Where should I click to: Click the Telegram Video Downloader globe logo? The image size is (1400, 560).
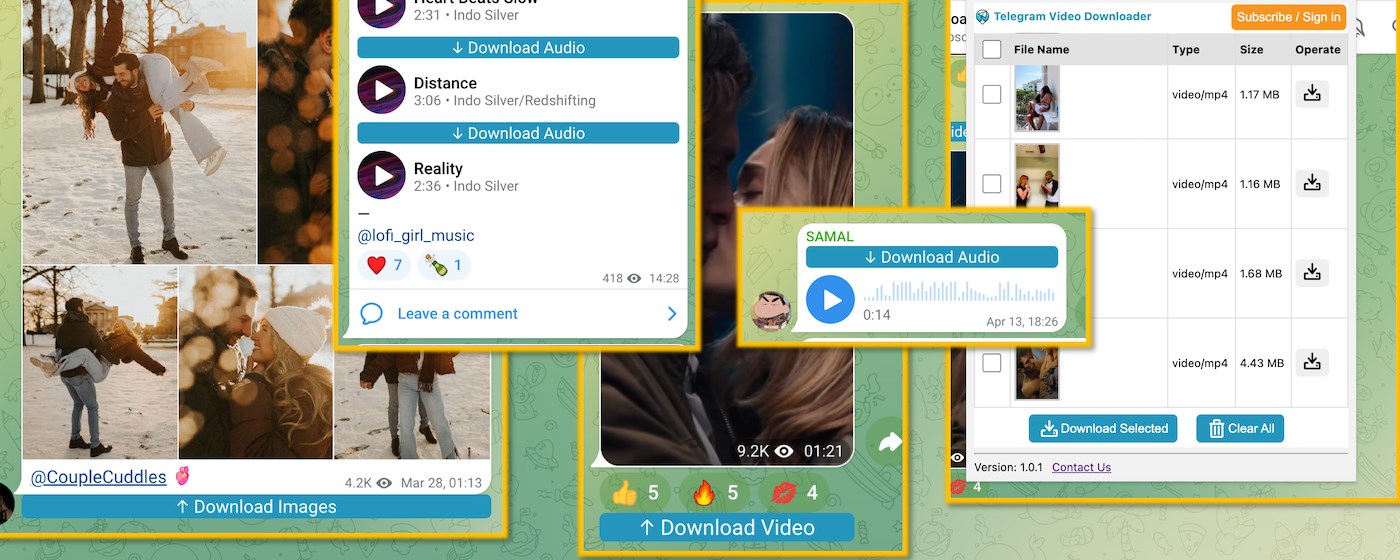point(982,16)
